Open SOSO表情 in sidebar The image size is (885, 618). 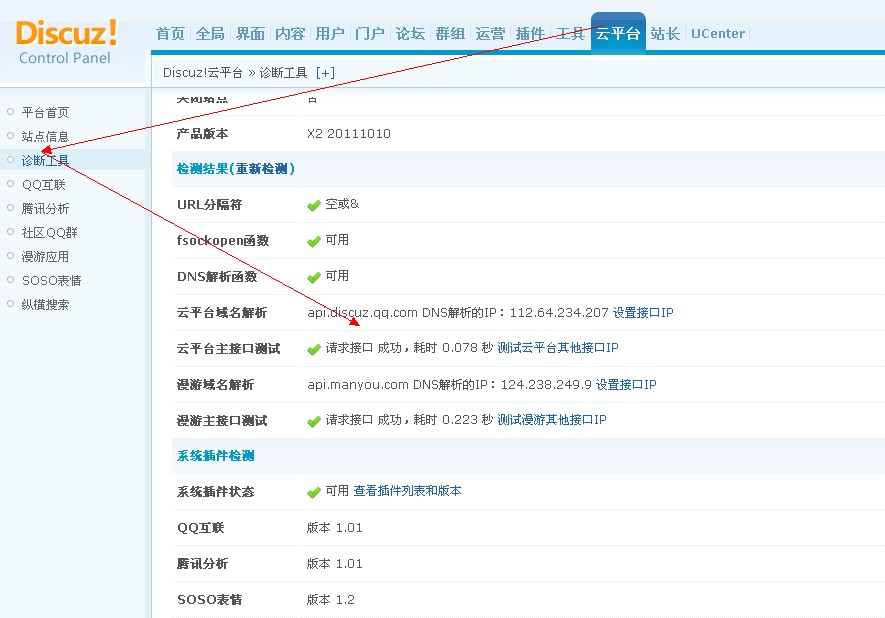coord(51,280)
